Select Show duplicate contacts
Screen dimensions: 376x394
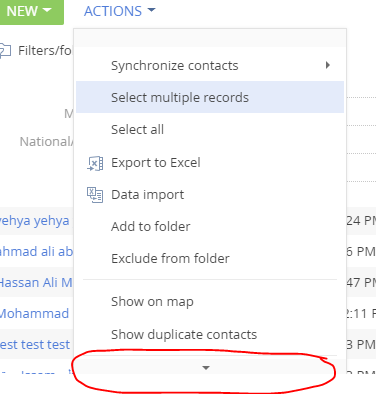click(210, 334)
